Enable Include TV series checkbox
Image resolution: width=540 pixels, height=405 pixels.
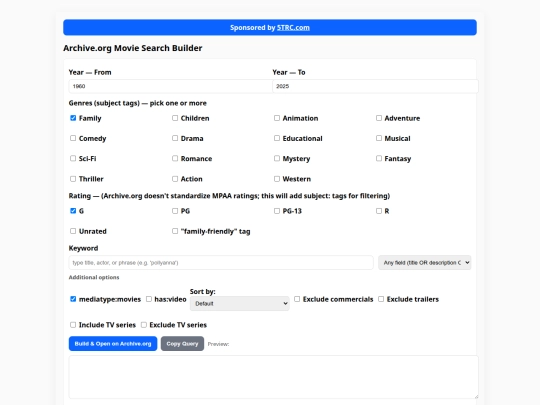click(x=73, y=325)
